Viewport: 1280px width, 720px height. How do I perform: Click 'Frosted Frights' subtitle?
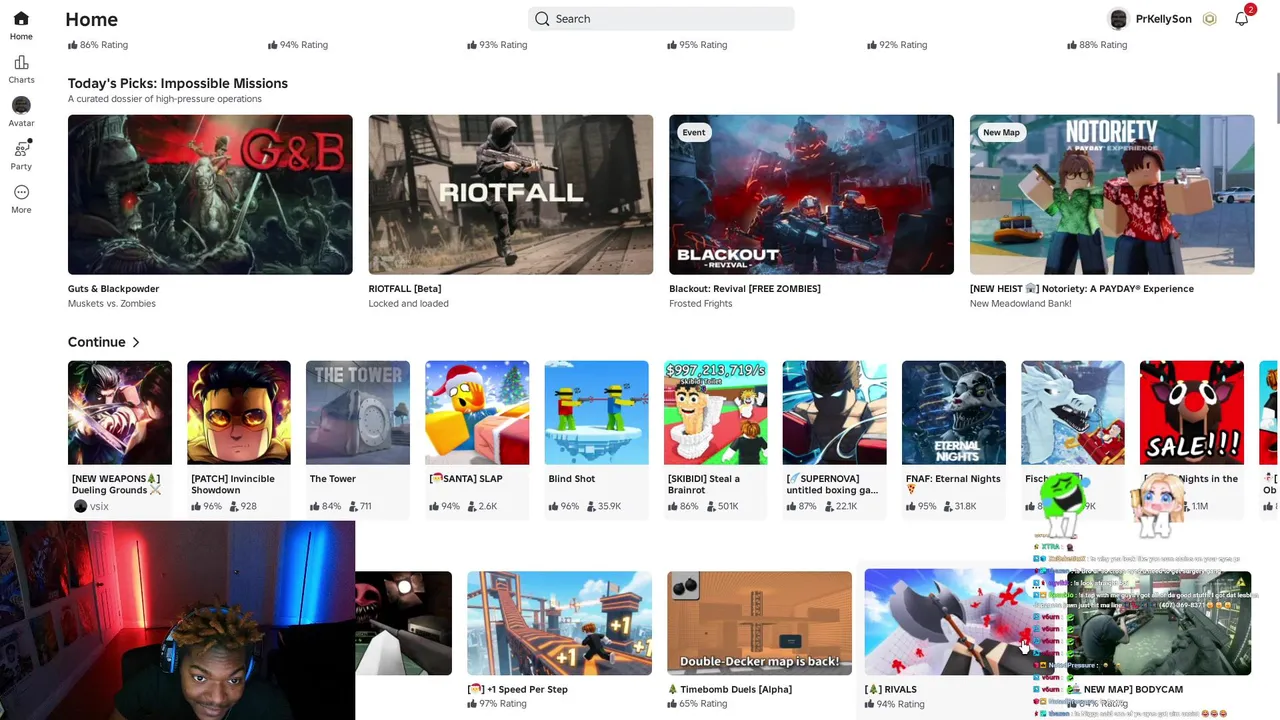click(701, 303)
